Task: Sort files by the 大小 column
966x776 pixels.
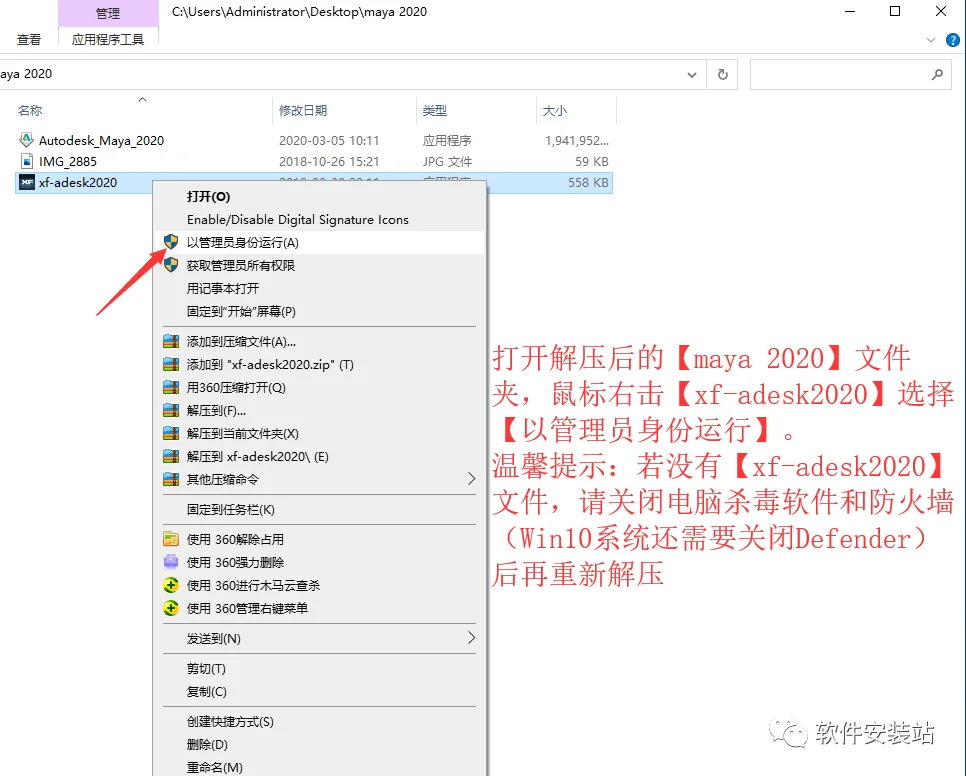Action: [x=554, y=110]
